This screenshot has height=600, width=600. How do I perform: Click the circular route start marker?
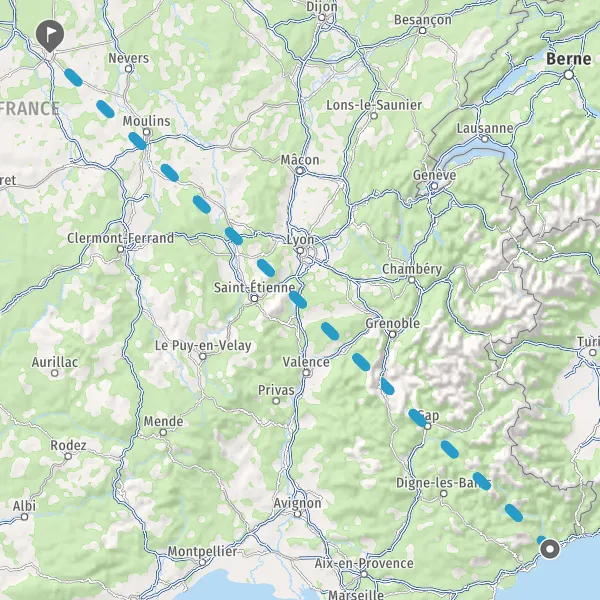(x=550, y=549)
